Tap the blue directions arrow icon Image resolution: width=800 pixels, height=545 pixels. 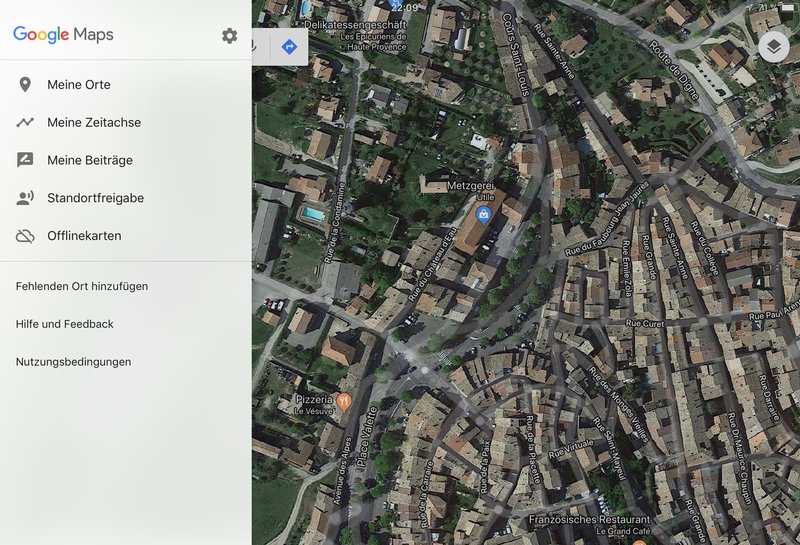289,46
